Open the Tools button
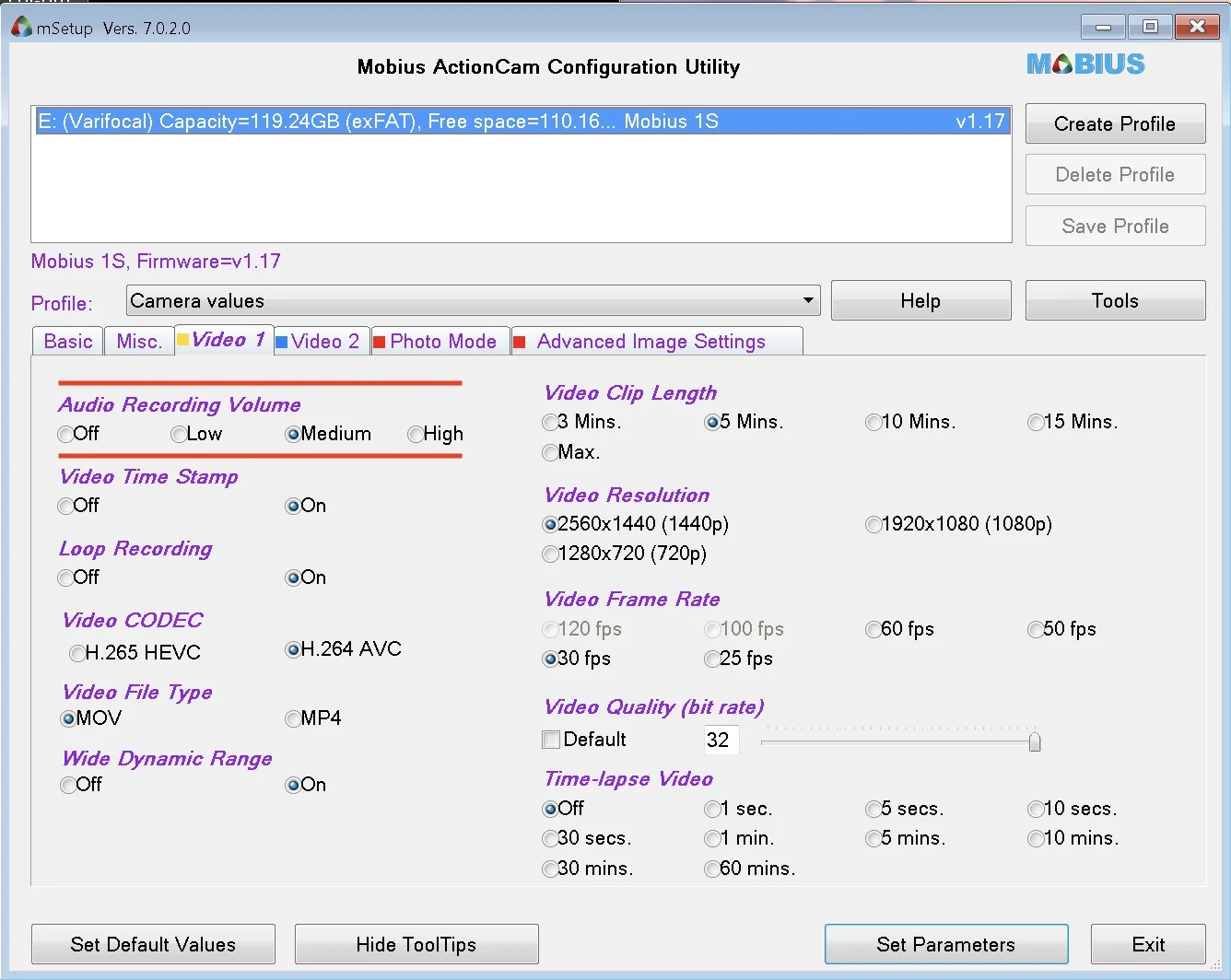The width and height of the screenshot is (1231, 980). point(1115,301)
